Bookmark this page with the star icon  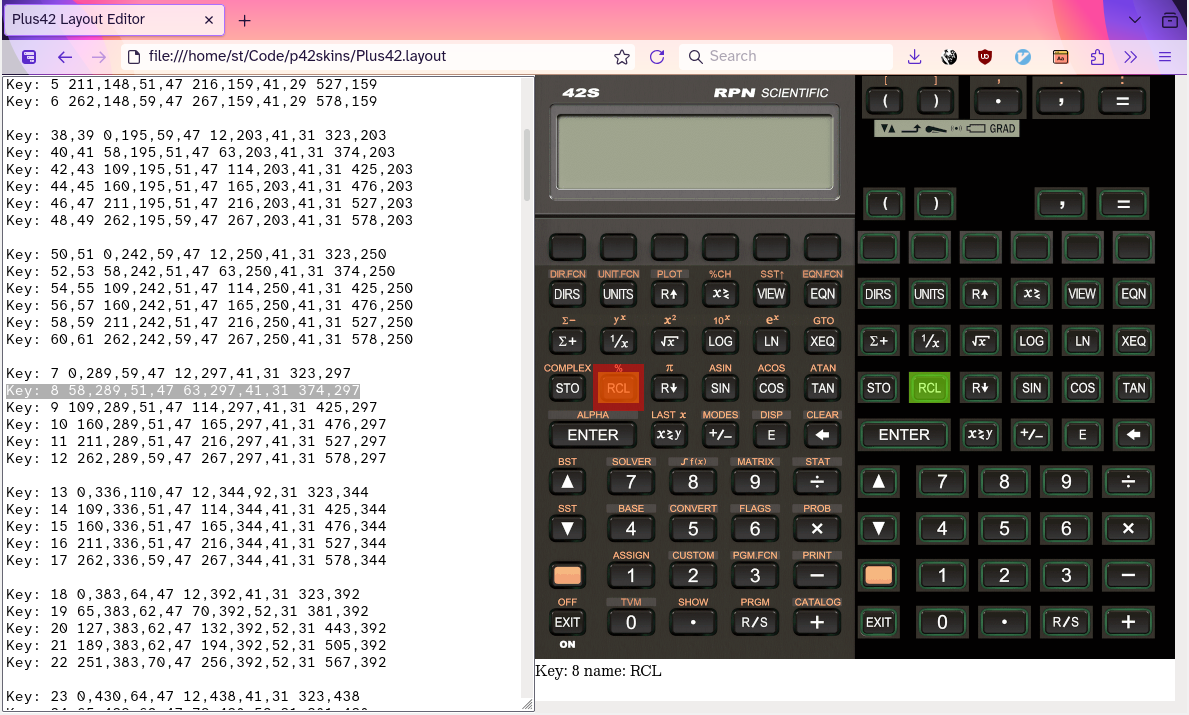click(x=622, y=57)
